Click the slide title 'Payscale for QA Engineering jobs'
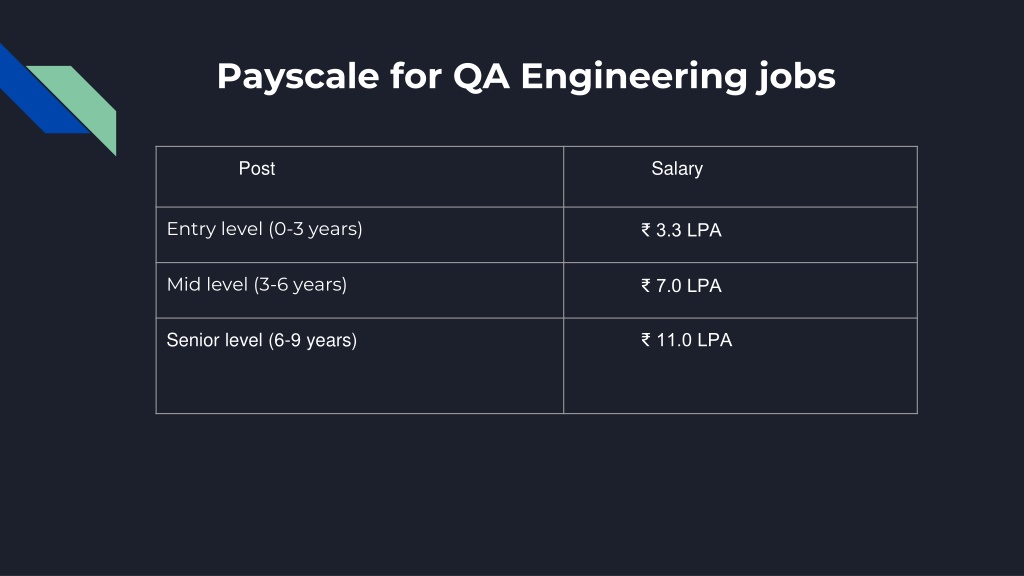The height and width of the screenshot is (576, 1024). [x=526, y=76]
